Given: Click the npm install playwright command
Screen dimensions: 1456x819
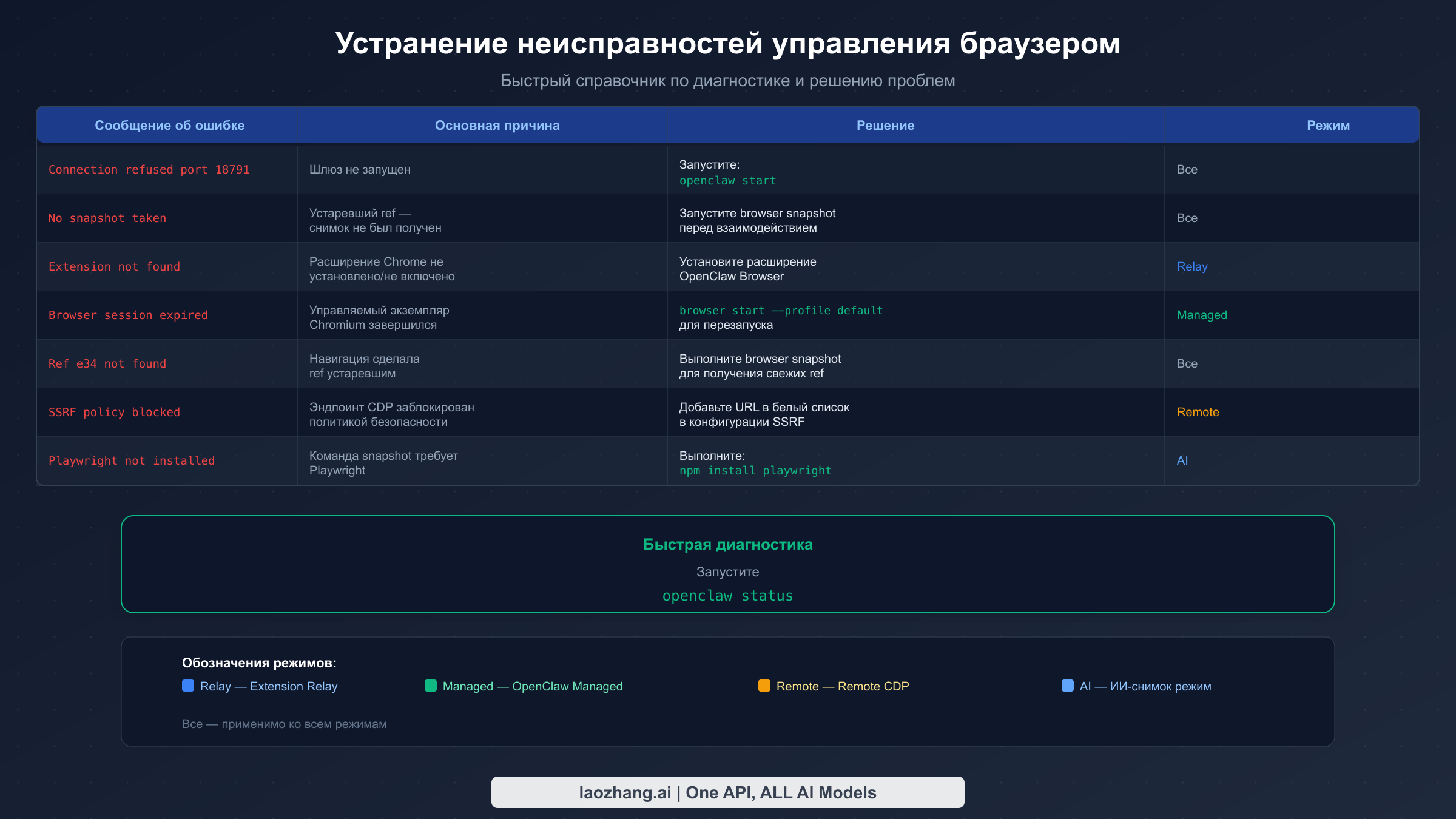Looking at the screenshot, I should (755, 470).
